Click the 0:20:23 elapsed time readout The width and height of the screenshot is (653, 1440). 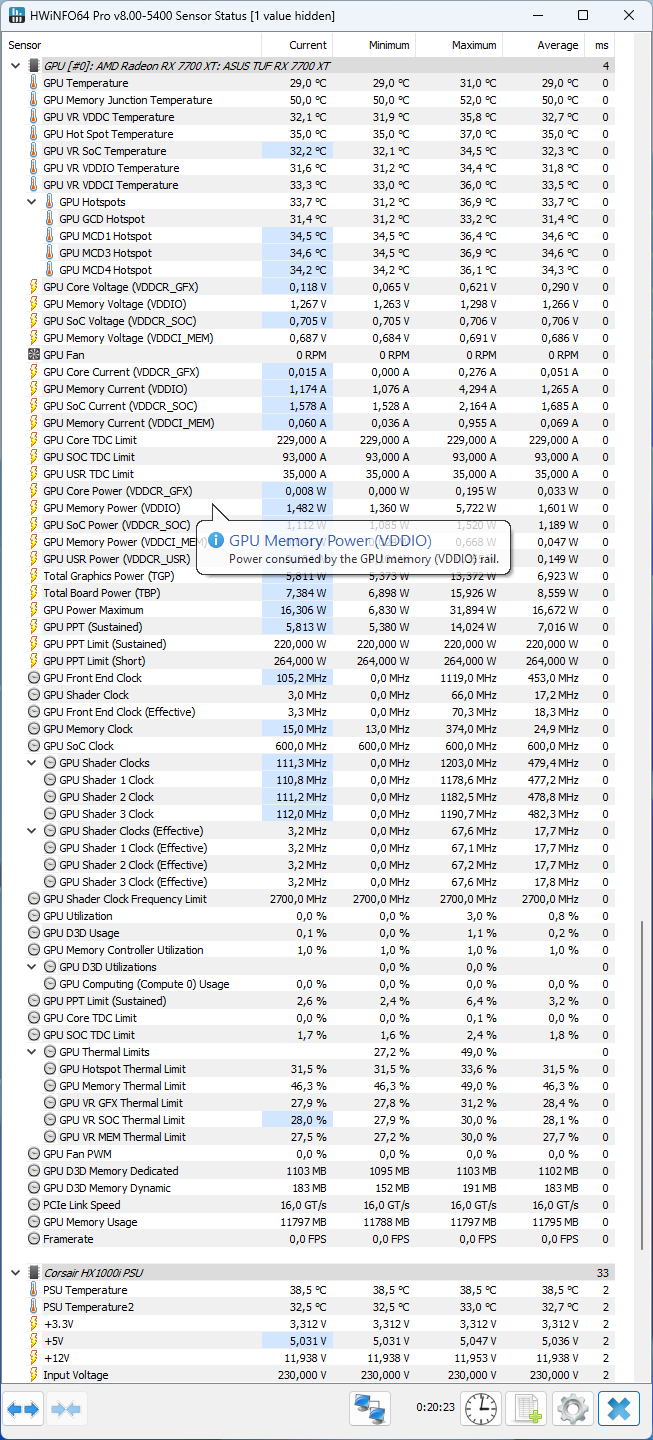pos(435,1407)
